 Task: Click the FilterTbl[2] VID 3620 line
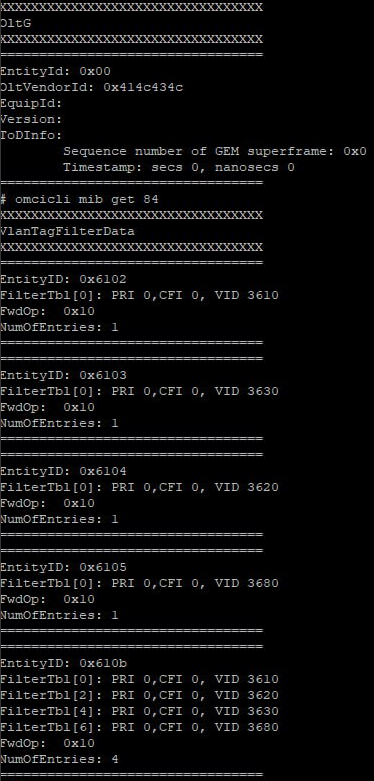coord(139,695)
